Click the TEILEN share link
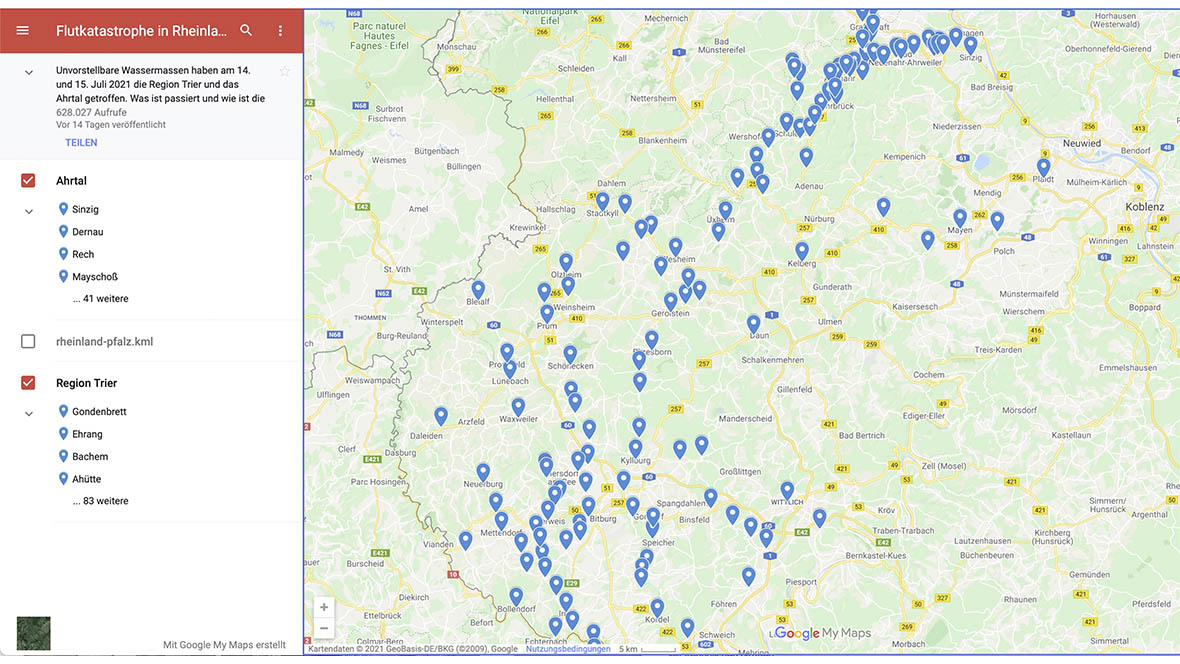The height and width of the screenshot is (664, 1180). click(81, 142)
